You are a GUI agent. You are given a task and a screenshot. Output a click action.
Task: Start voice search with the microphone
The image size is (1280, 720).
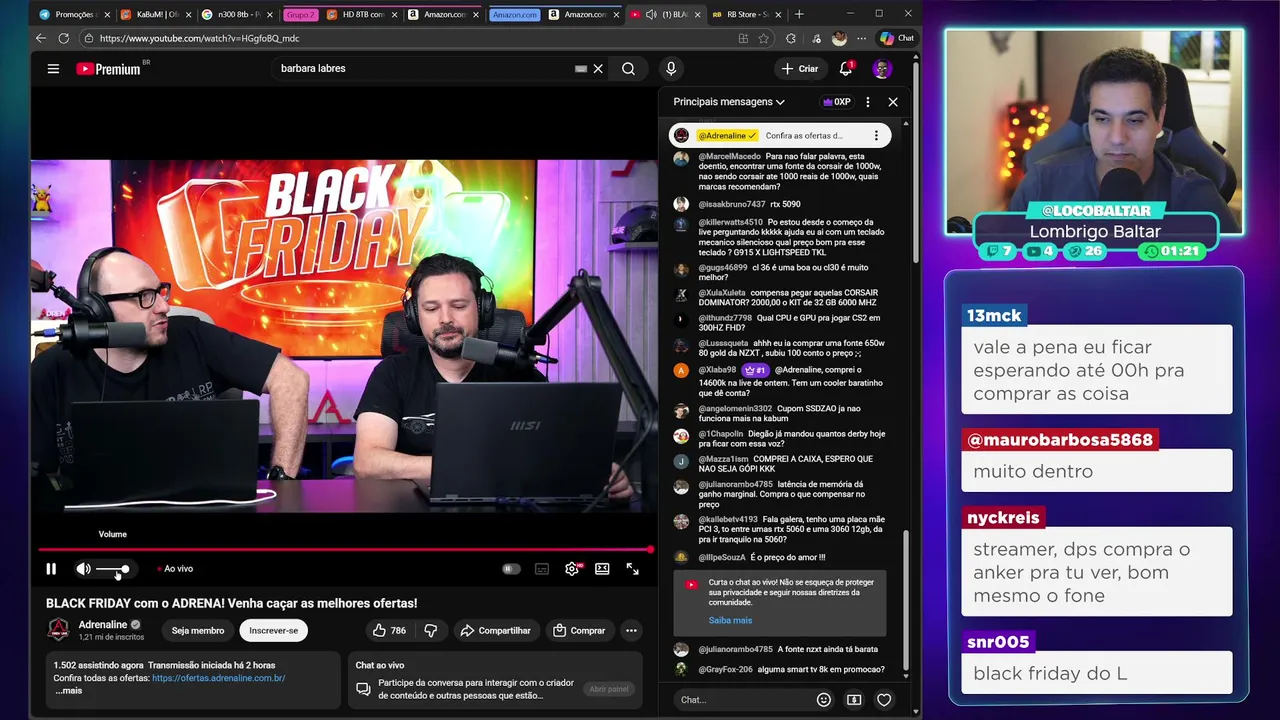[671, 69]
